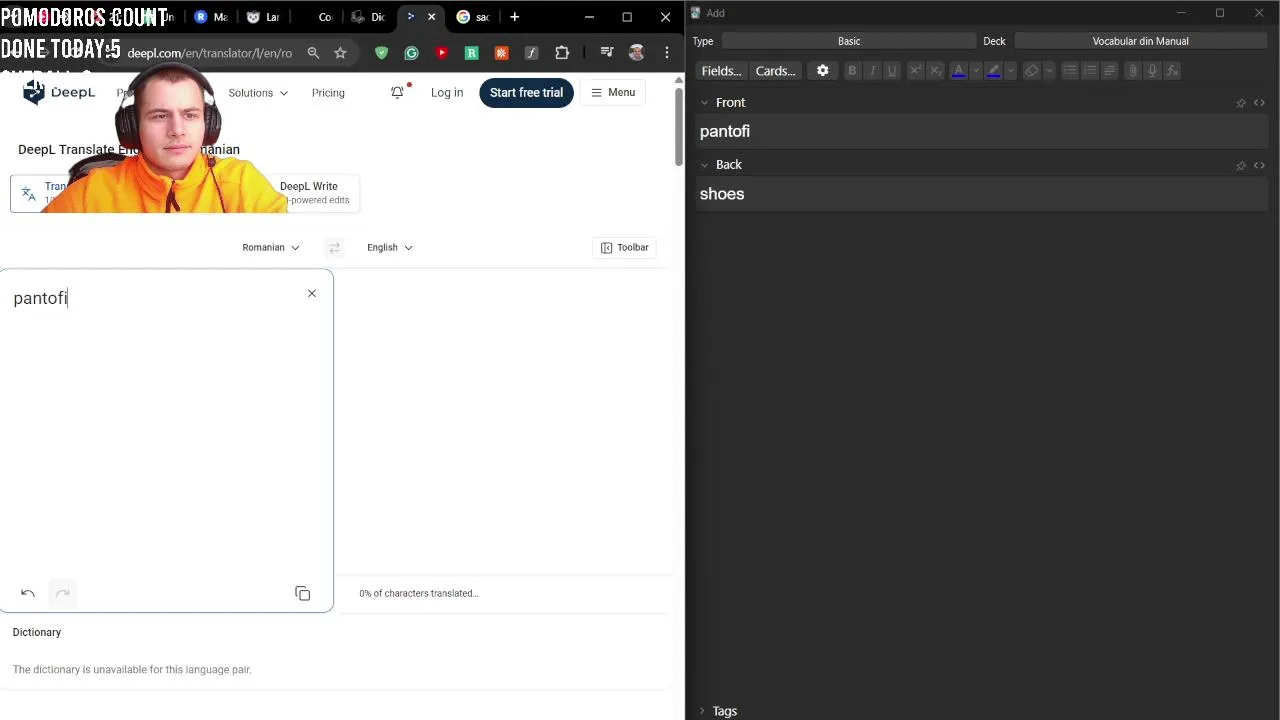Screen dimensions: 1280x720
Task: Undo last edit in DeepL
Action: (x=28, y=593)
